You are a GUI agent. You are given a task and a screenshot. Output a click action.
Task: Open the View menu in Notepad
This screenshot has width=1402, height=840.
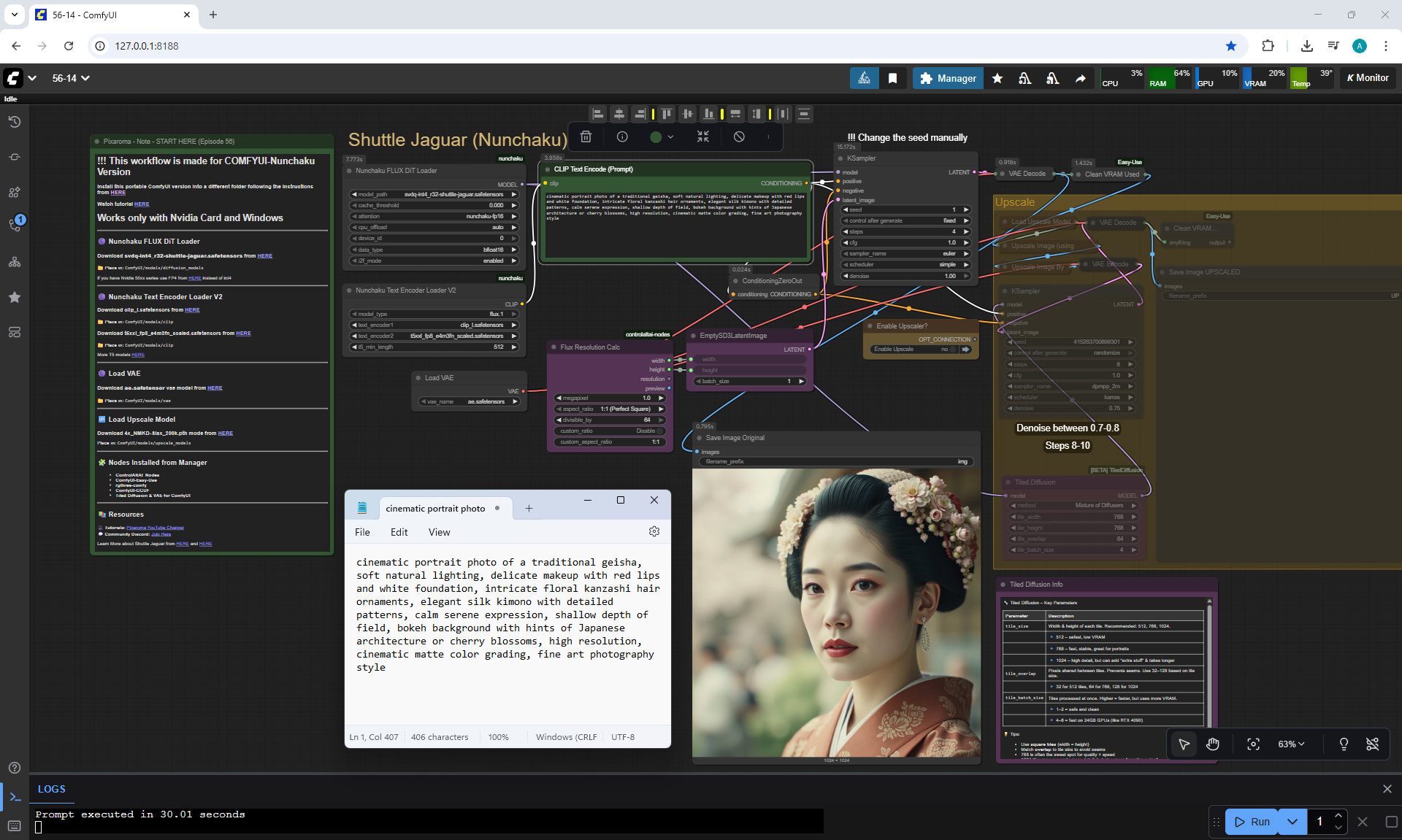point(439,532)
